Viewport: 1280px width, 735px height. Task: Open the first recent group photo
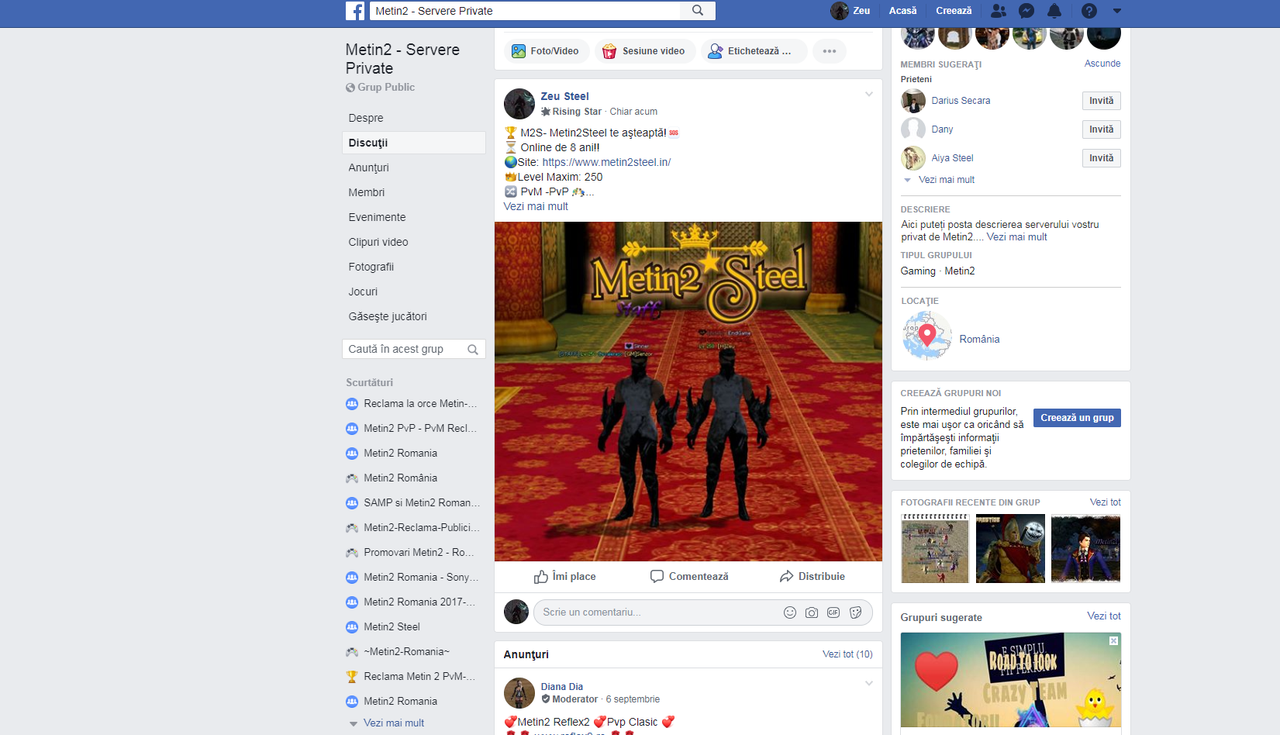[935, 549]
